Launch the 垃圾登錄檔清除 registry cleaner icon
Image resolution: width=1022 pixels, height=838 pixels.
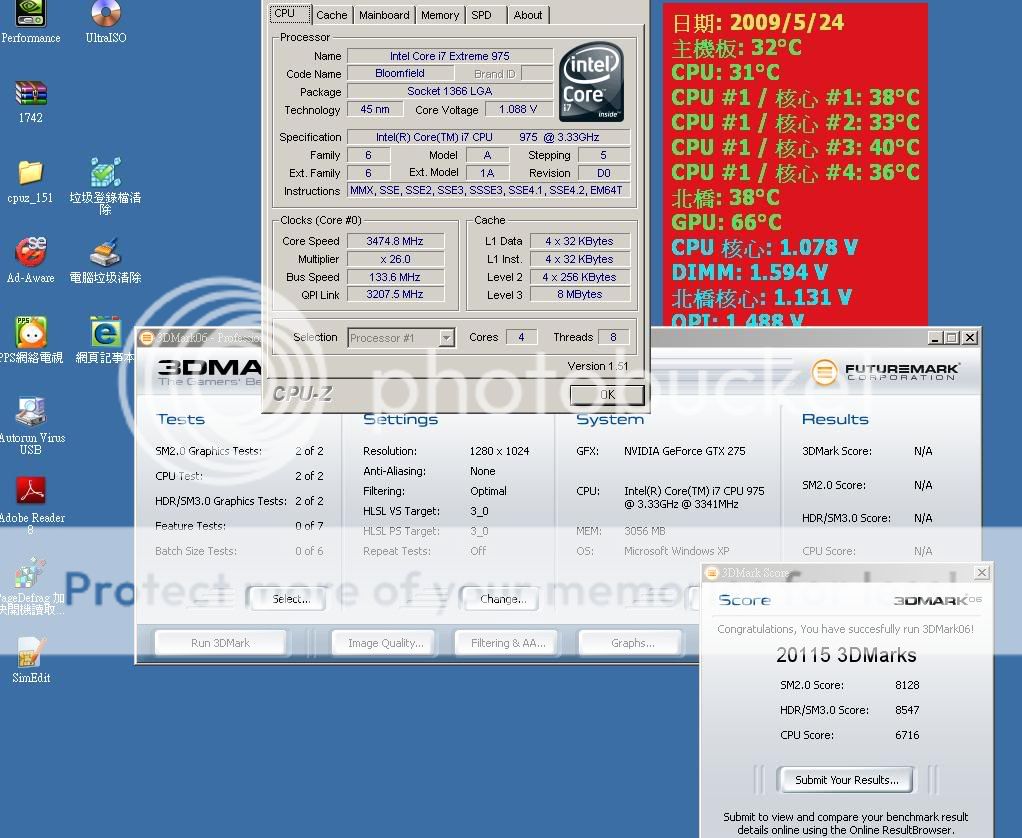coord(105,186)
